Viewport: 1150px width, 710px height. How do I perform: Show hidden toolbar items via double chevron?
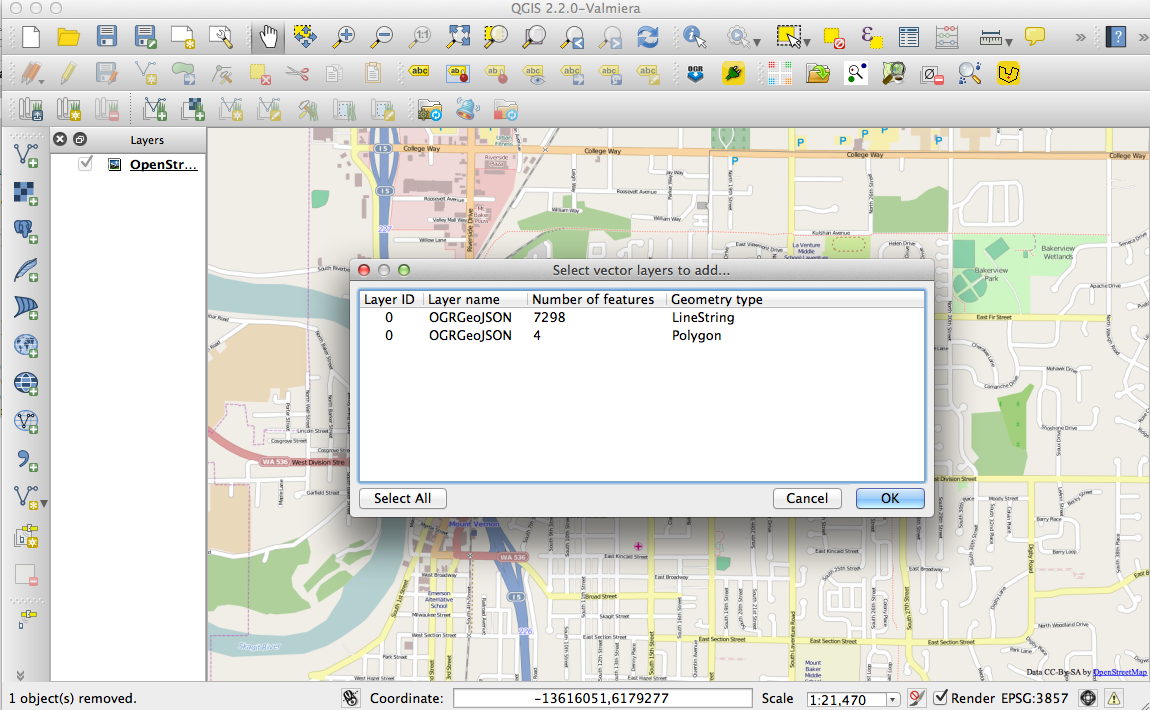coord(1080,37)
